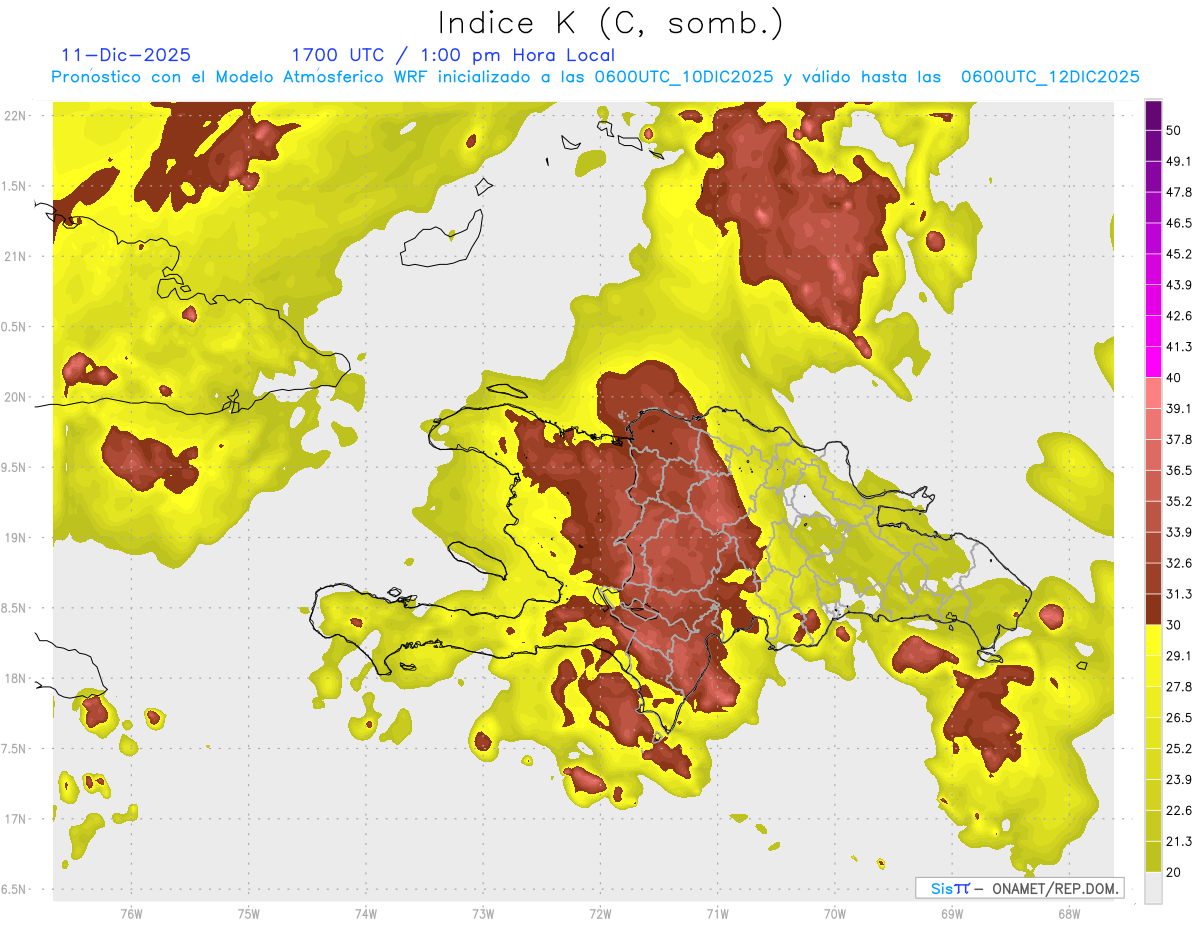Click the "Indice K (C, somb.)" title
This screenshot has height=927, width=1200.
(x=611, y=23)
